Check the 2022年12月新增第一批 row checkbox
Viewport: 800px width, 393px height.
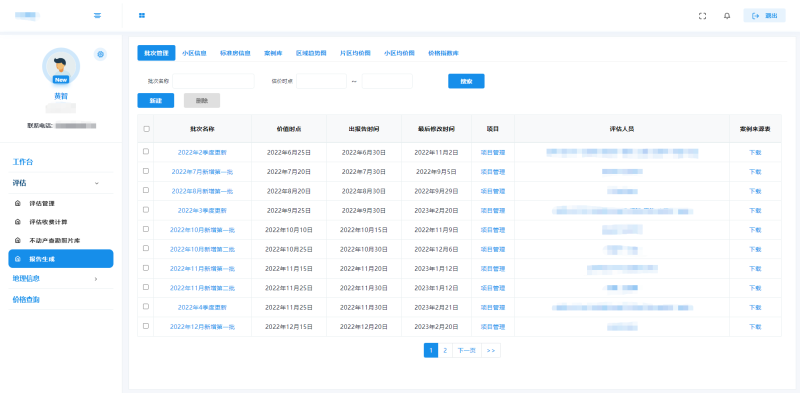146,326
